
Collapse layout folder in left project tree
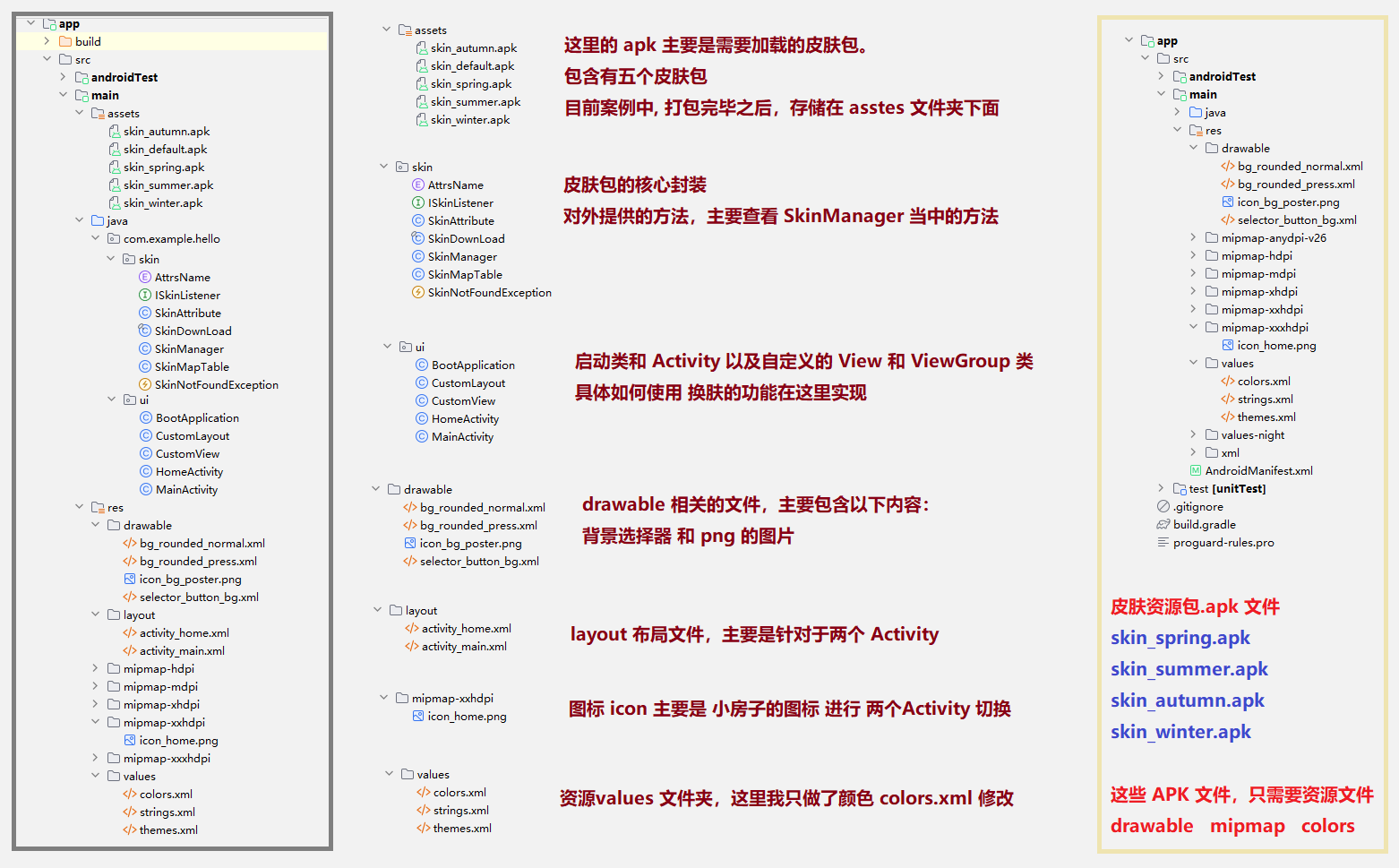pos(96,614)
